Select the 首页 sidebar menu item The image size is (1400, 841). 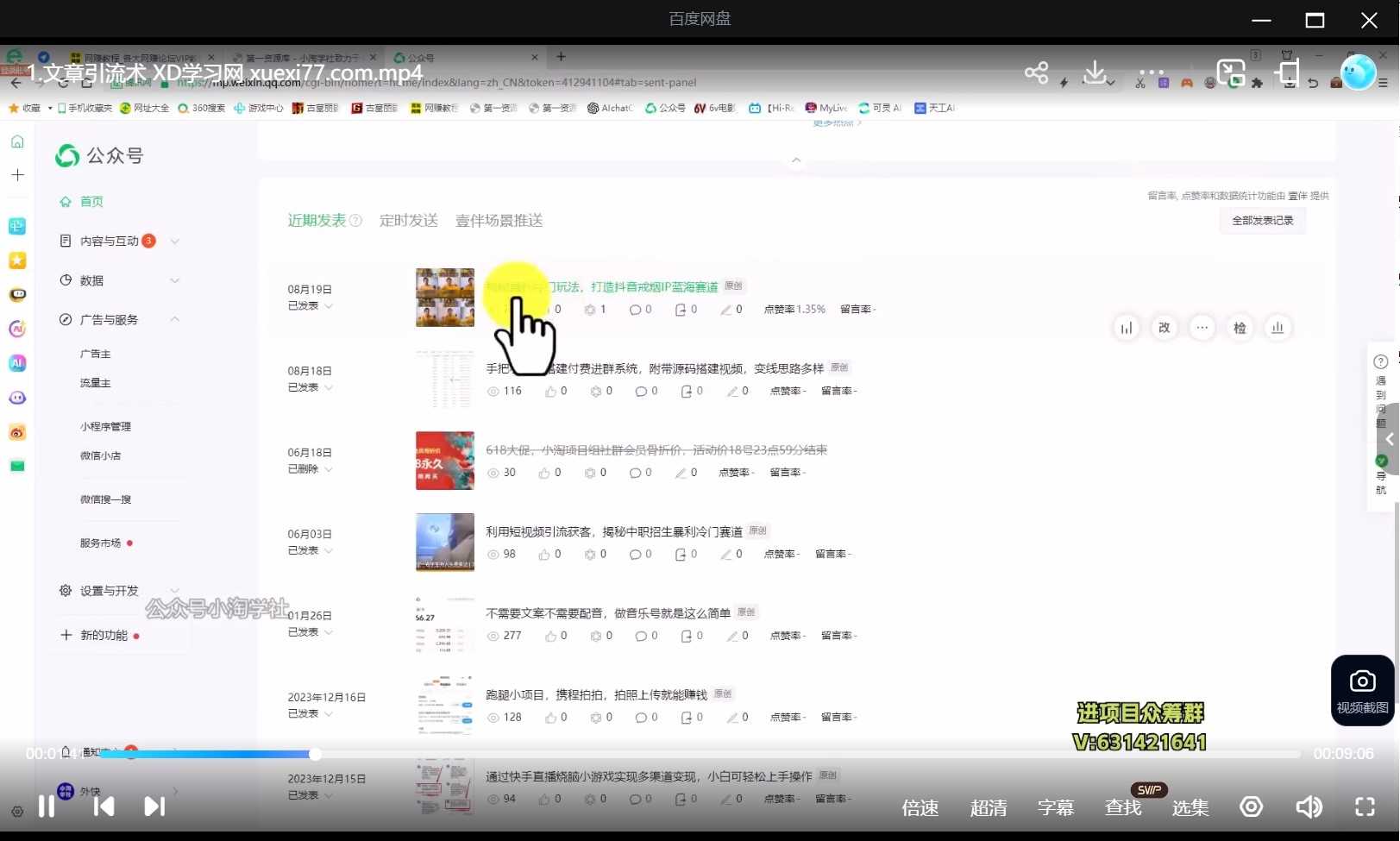[x=91, y=202]
